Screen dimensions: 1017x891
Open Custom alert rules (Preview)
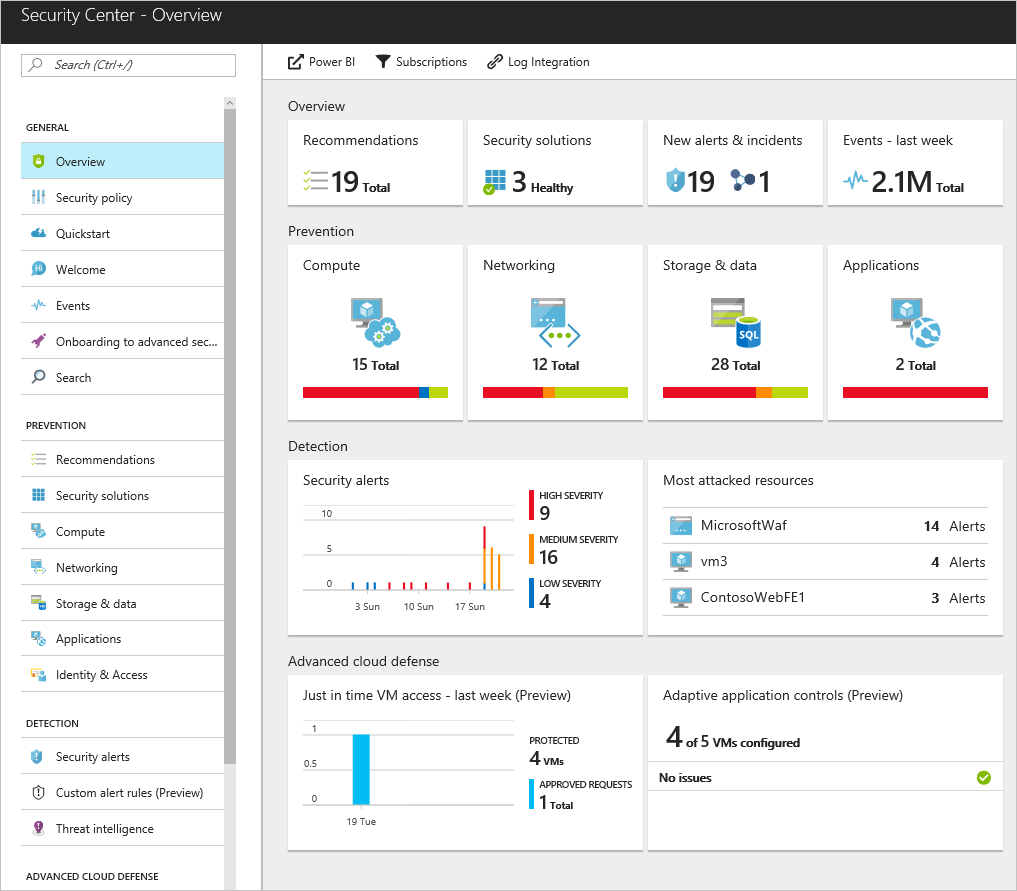click(x=123, y=792)
